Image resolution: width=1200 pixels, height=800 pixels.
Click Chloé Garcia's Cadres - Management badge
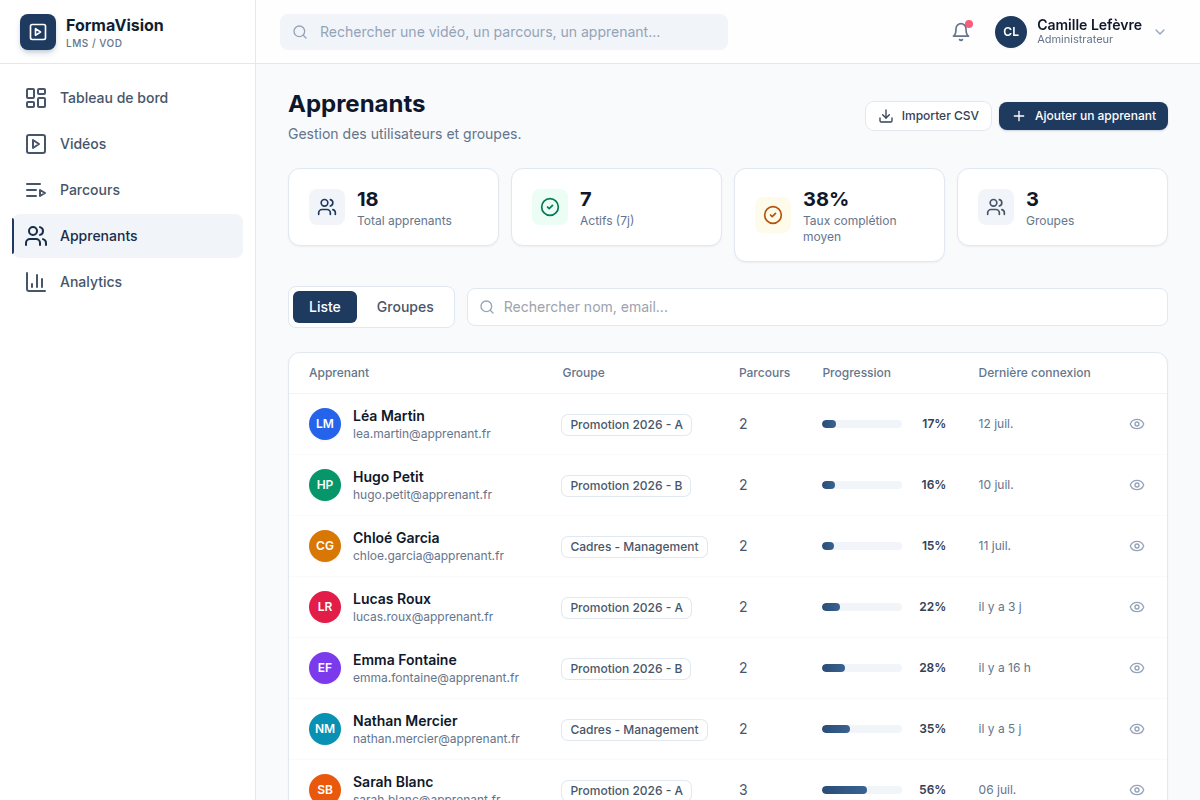click(634, 547)
